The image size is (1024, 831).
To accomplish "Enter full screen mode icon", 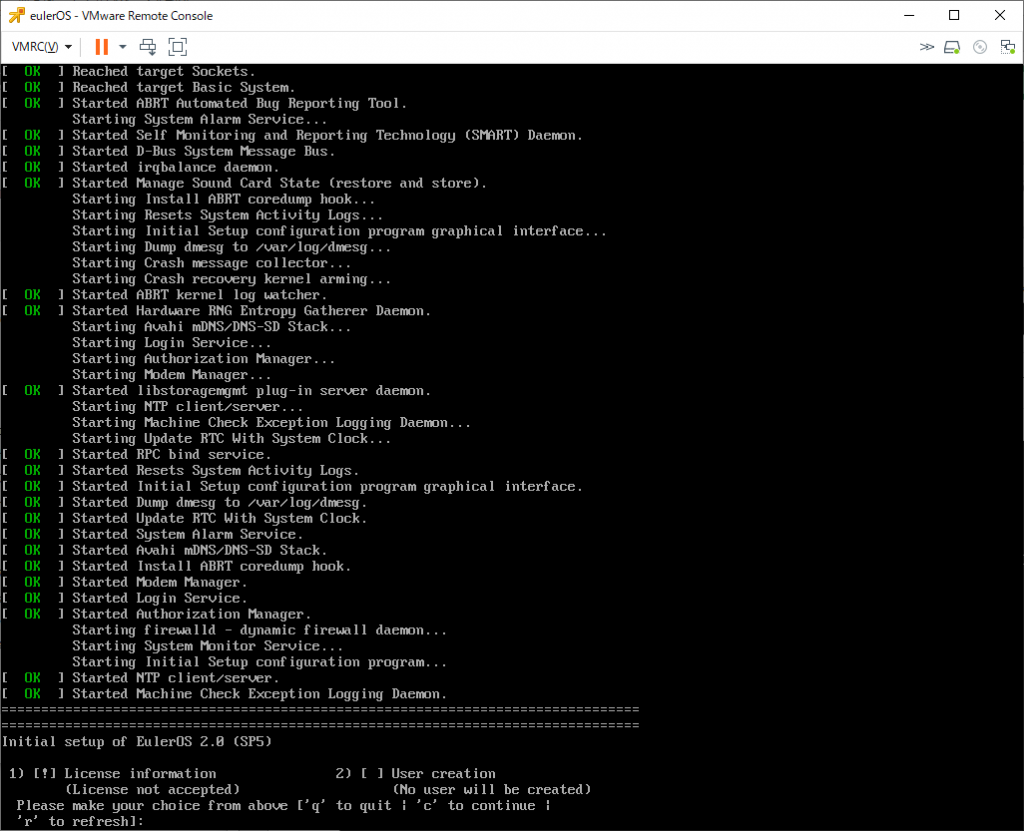I will 178,47.
